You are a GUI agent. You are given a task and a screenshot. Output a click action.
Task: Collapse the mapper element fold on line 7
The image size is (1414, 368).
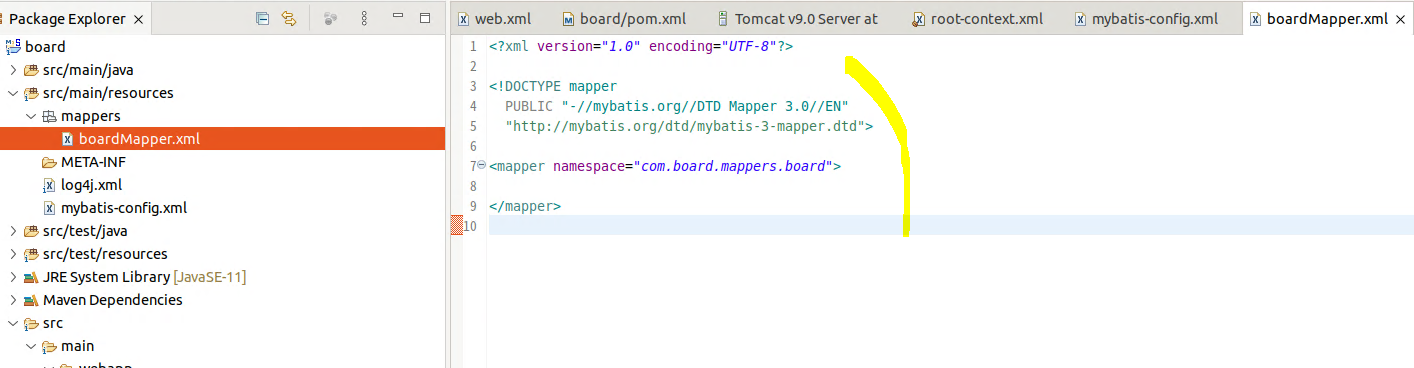[482, 165]
